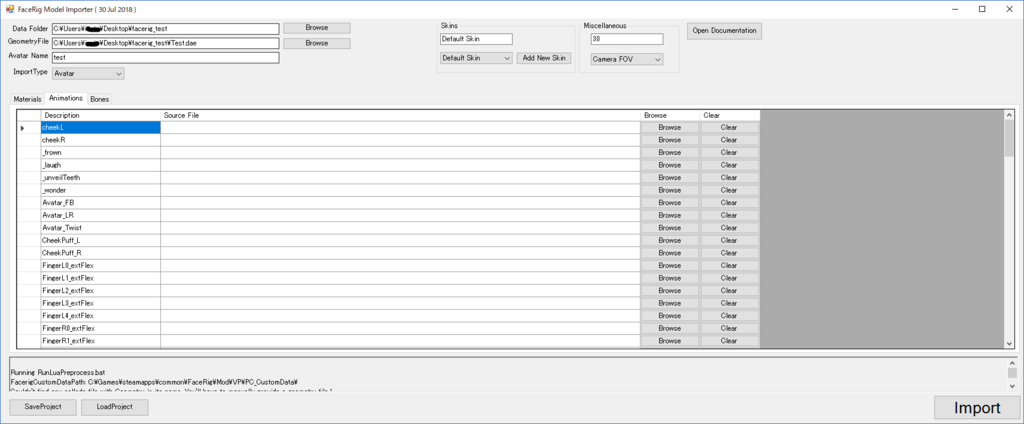The width and height of the screenshot is (1024, 424).
Task: Browse for the Data Folder
Action: coord(317,28)
